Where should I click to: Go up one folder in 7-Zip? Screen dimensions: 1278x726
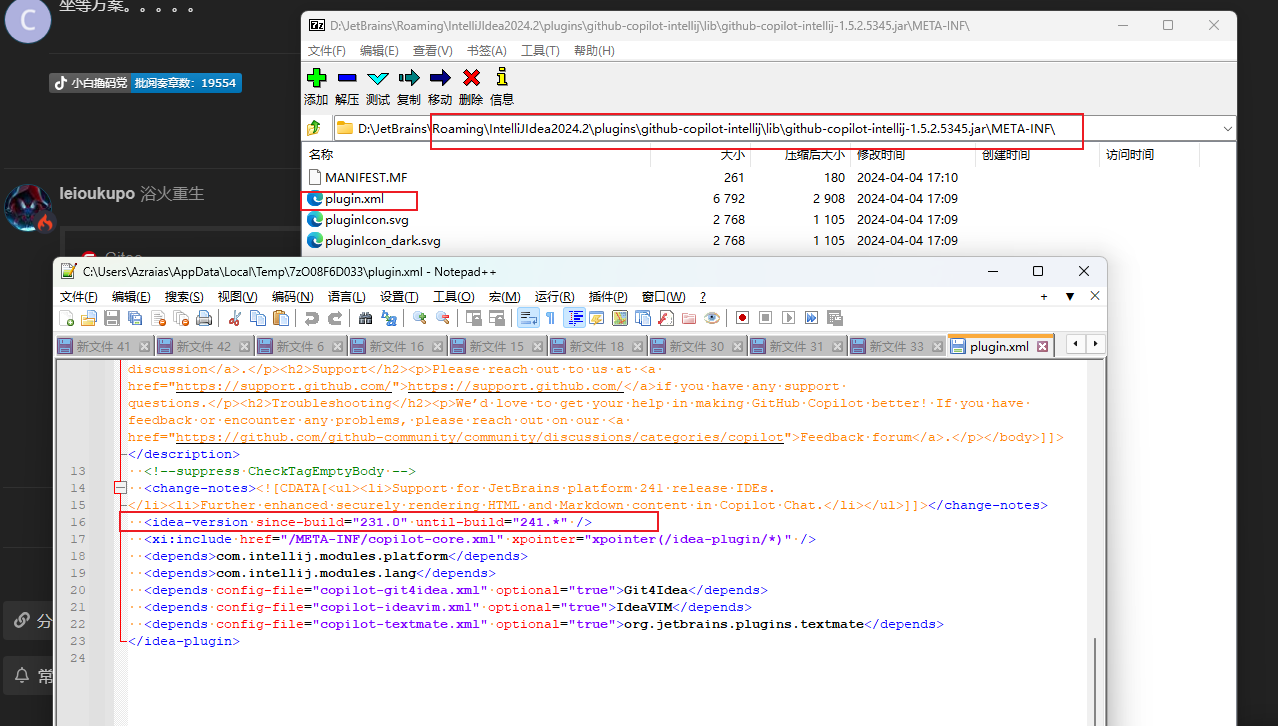click(x=315, y=128)
